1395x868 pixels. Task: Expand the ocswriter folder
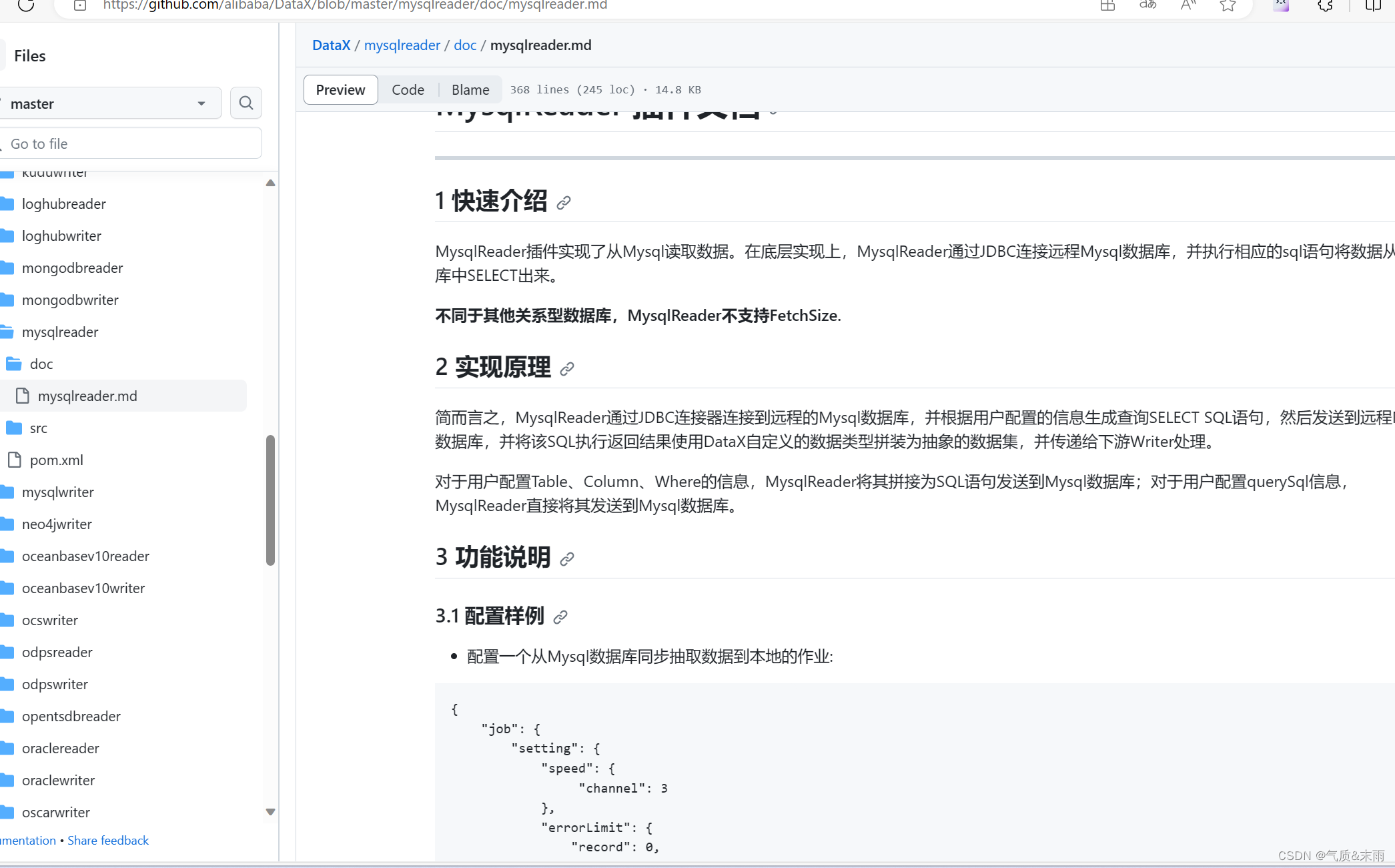pyautogui.click(x=50, y=620)
